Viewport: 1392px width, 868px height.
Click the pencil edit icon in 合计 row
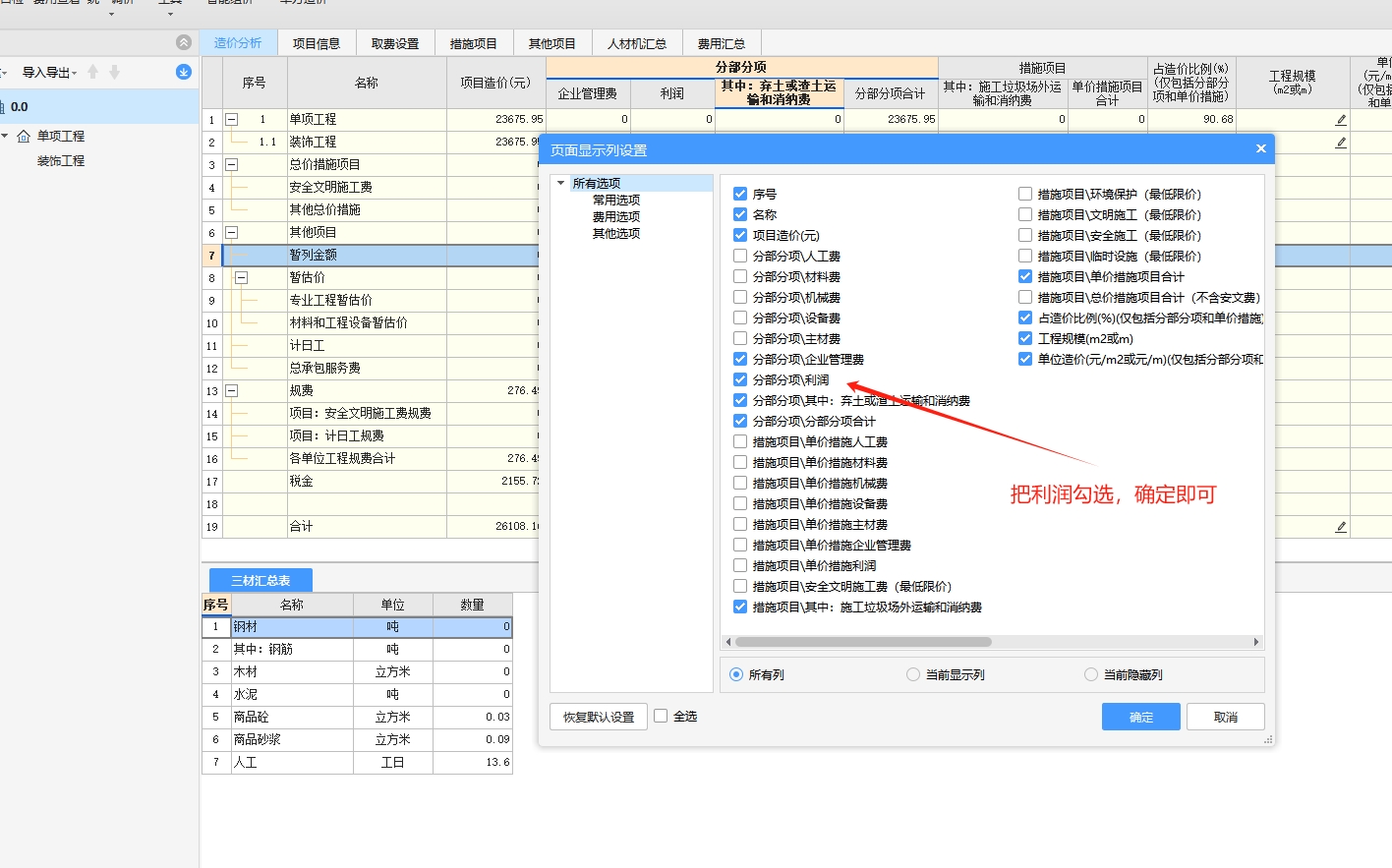pyautogui.click(x=1341, y=527)
